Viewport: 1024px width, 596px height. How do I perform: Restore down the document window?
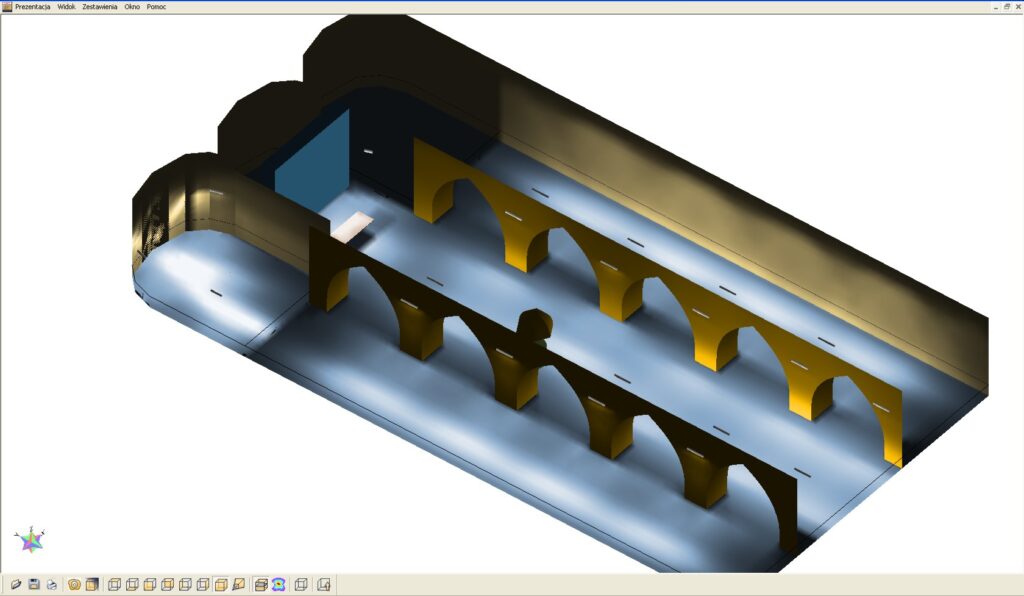pyautogui.click(x=1006, y=7)
